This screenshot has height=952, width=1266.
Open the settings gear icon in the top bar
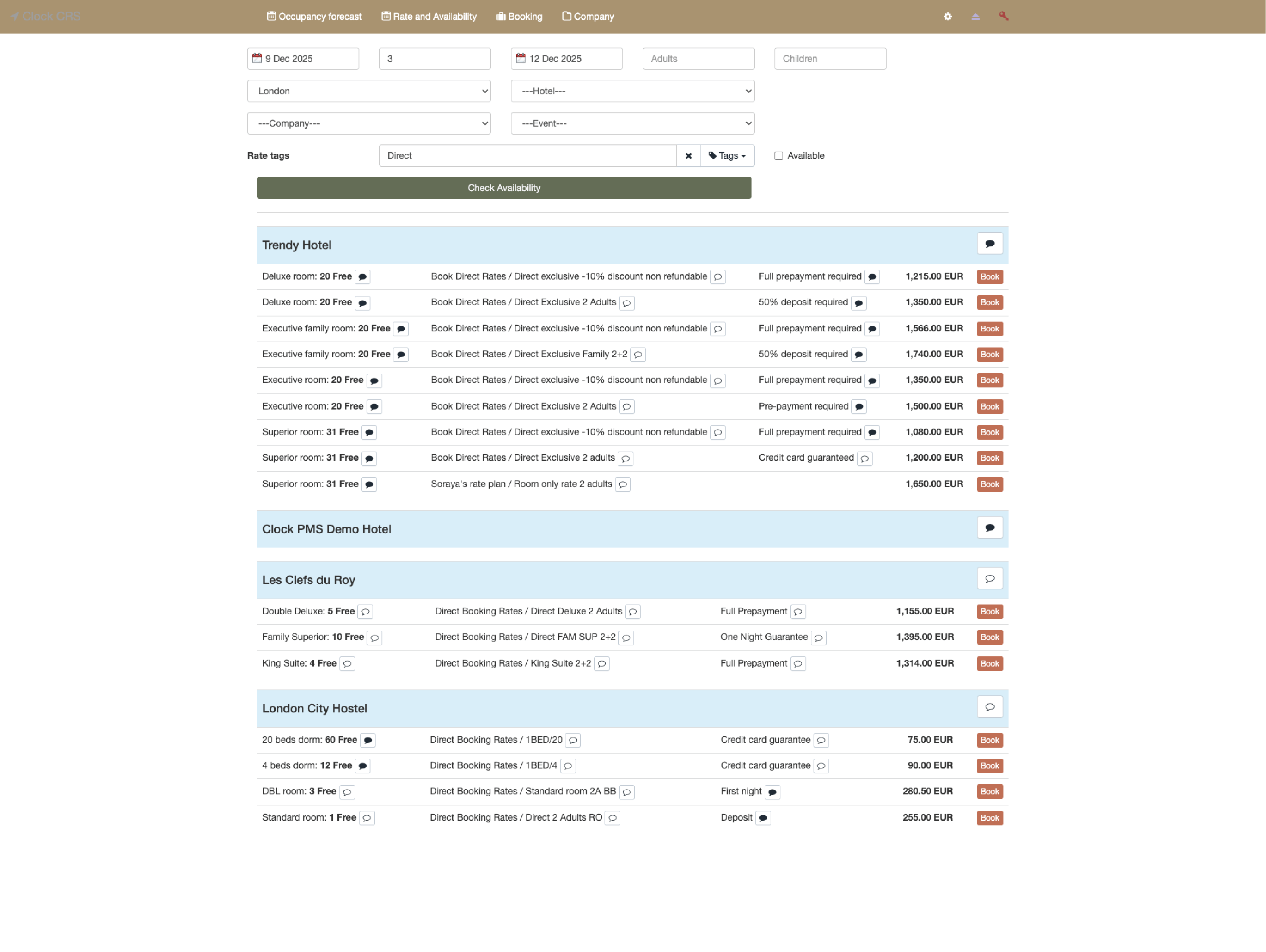click(x=948, y=17)
